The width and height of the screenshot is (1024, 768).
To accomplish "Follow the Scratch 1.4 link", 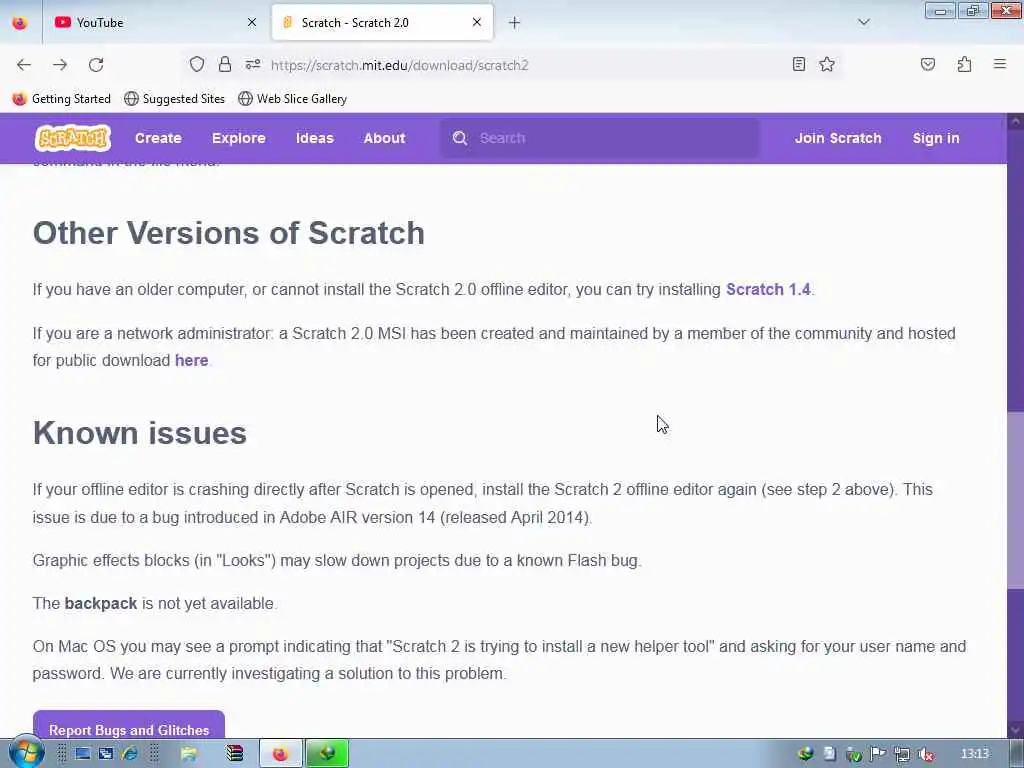I will [768, 289].
